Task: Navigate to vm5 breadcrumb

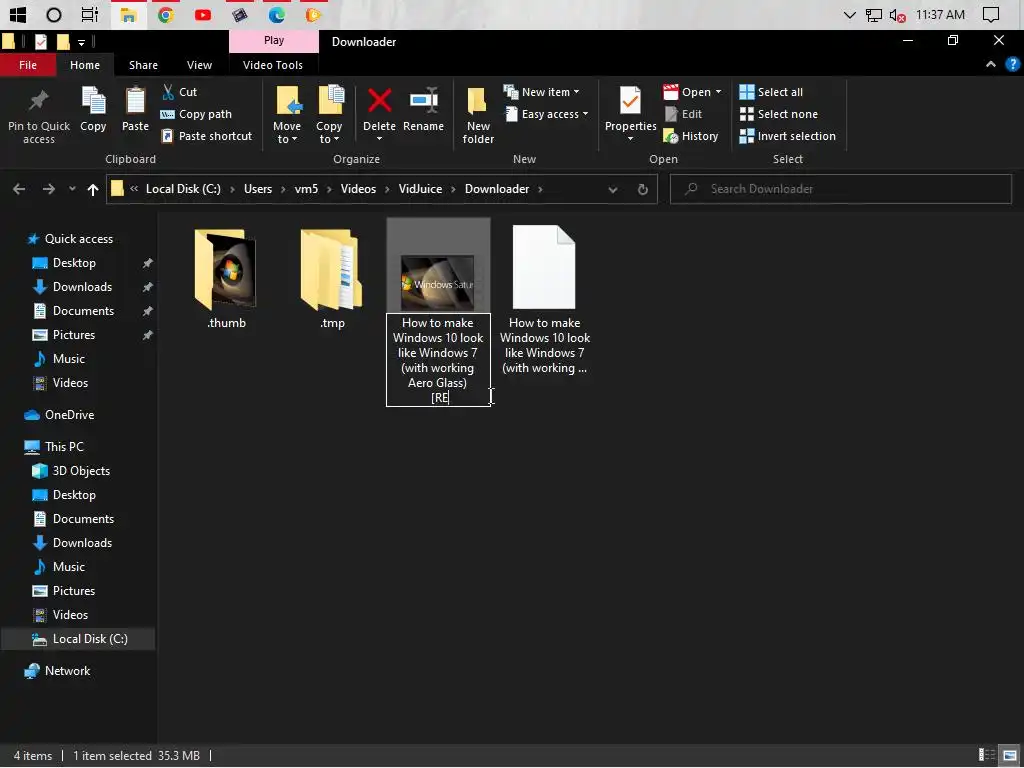Action: pyautogui.click(x=306, y=189)
